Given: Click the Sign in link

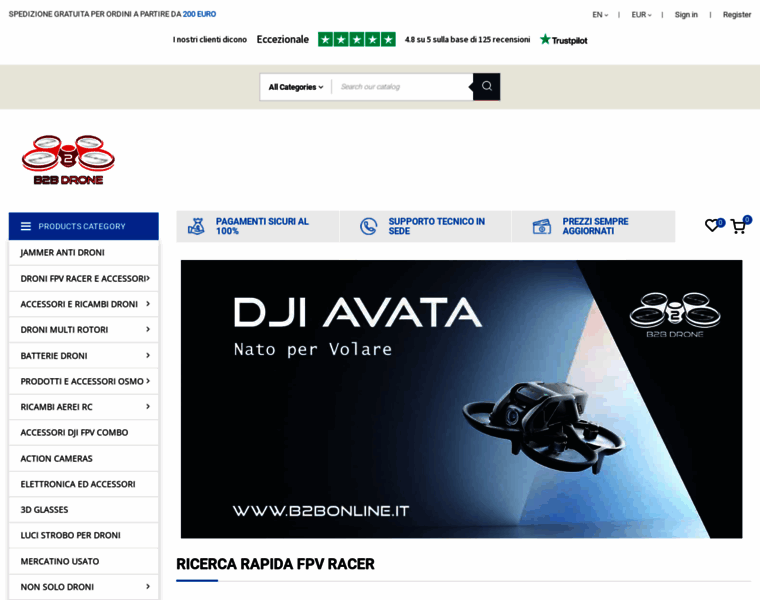Looking at the screenshot, I should coord(686,15).
